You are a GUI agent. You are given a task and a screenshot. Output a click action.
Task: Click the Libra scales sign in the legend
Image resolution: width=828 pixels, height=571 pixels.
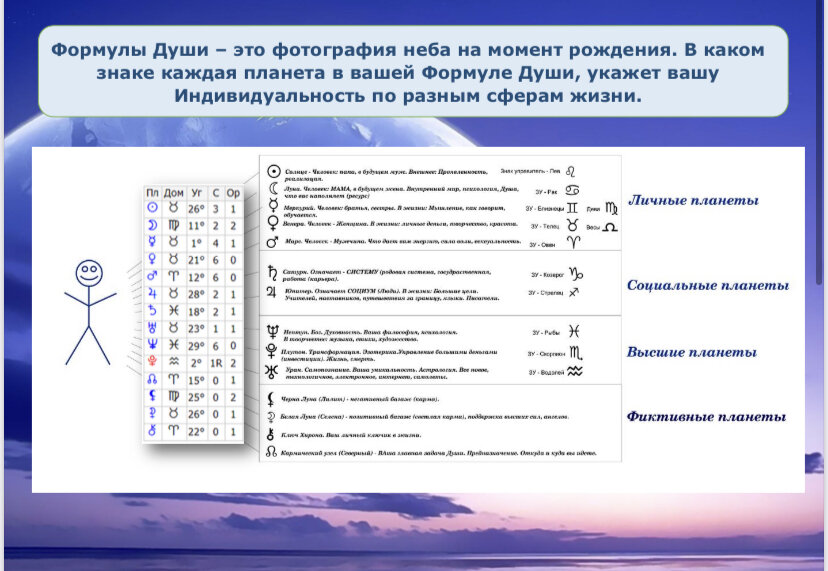click(610, 227)
